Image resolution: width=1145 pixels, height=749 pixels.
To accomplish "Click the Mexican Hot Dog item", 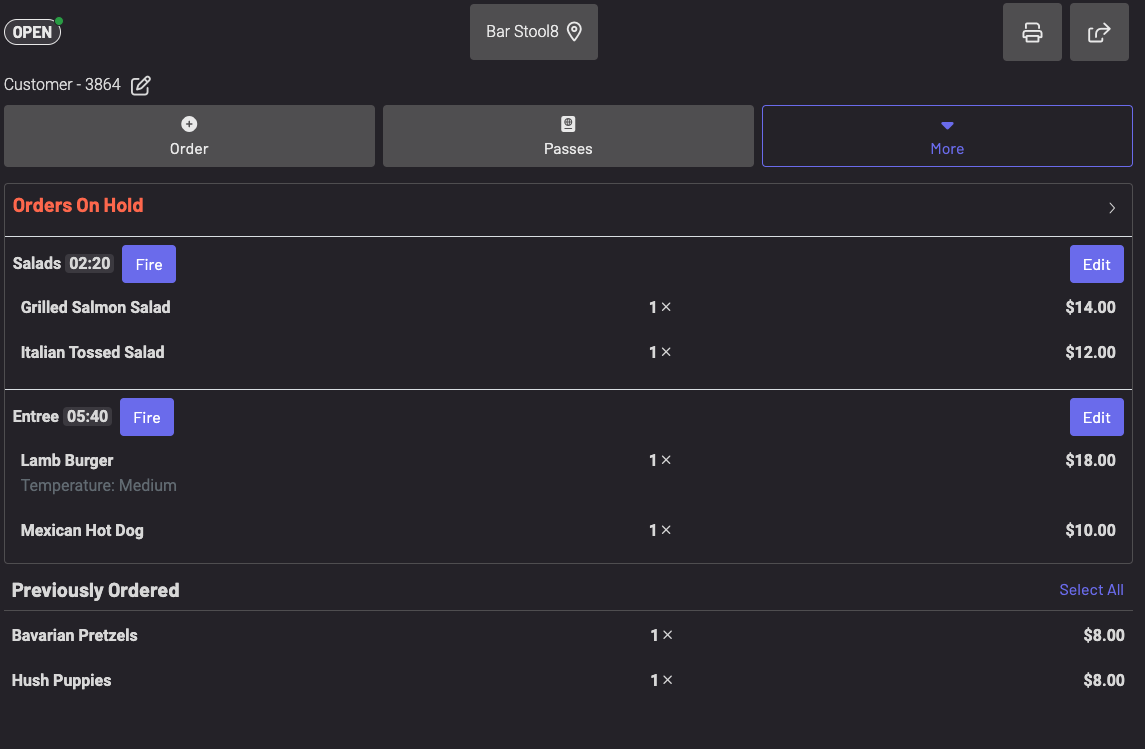I will (x=82, y=530).
